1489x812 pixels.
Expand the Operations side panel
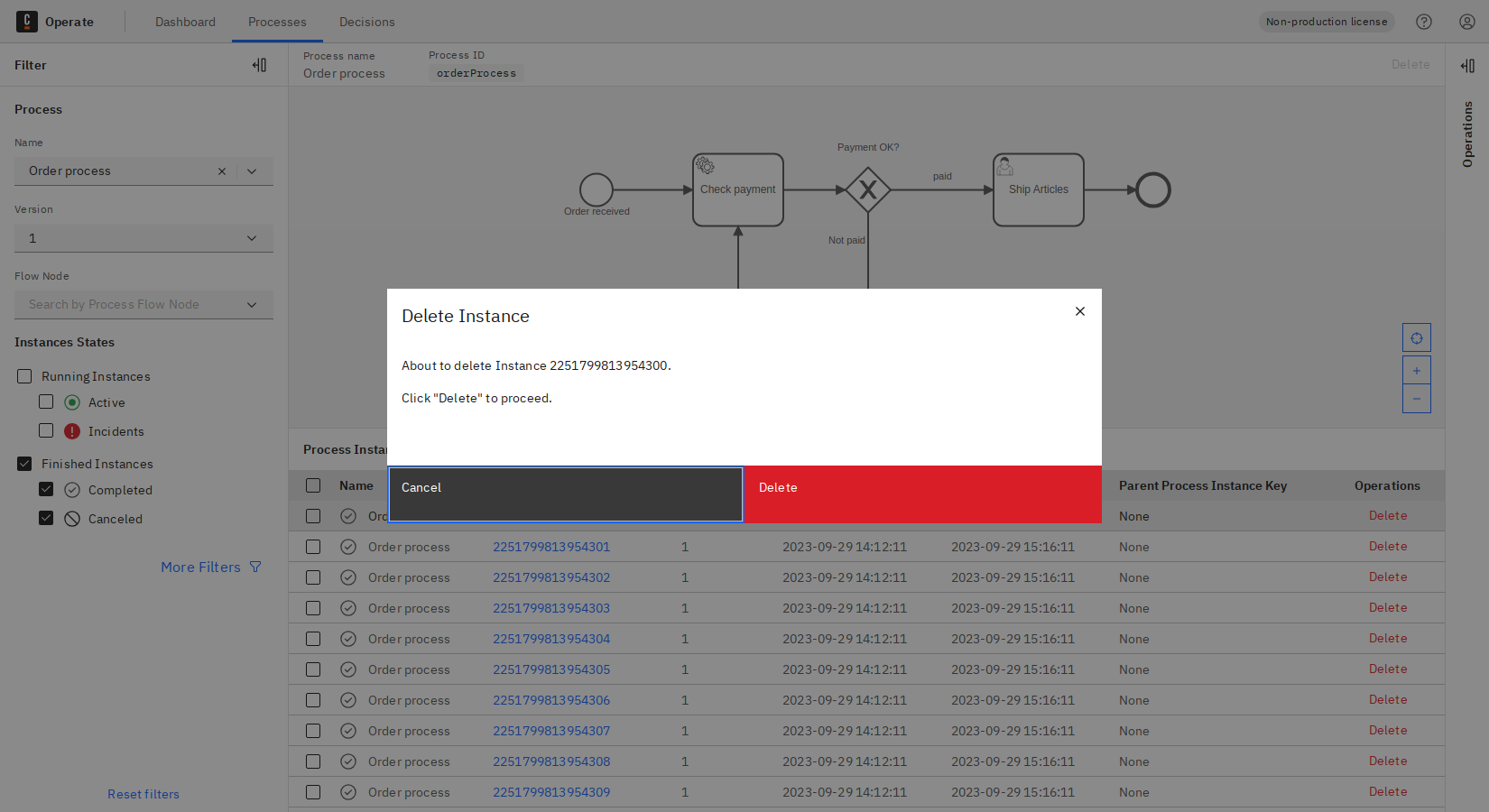coord(1467,66)
